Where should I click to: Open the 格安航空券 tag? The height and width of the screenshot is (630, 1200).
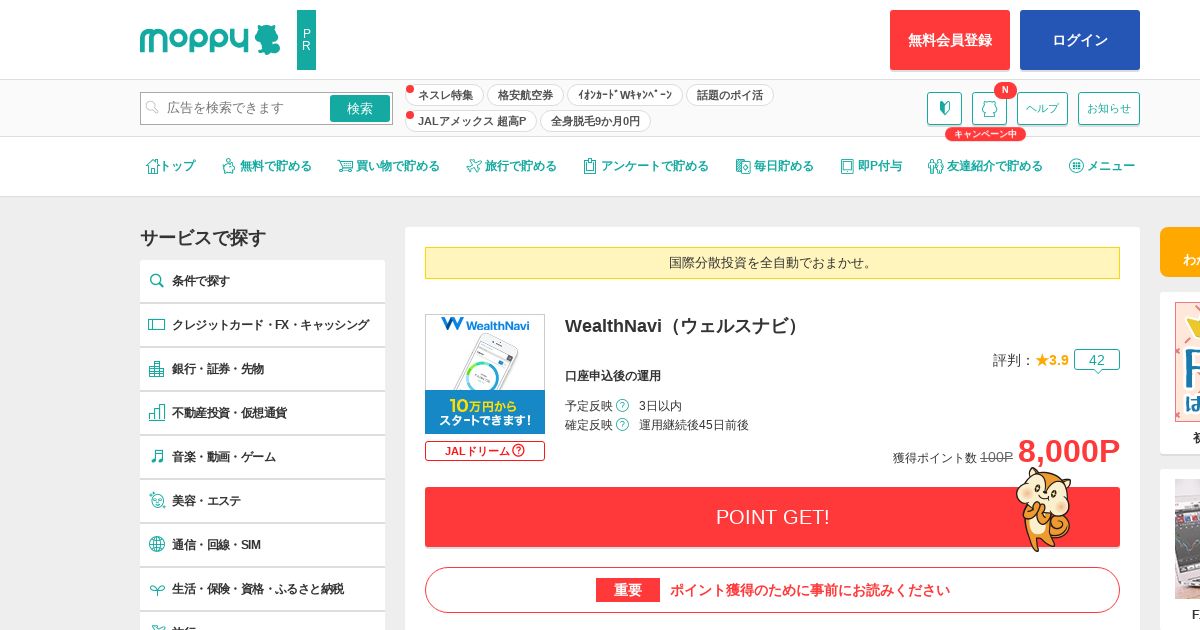526,95
